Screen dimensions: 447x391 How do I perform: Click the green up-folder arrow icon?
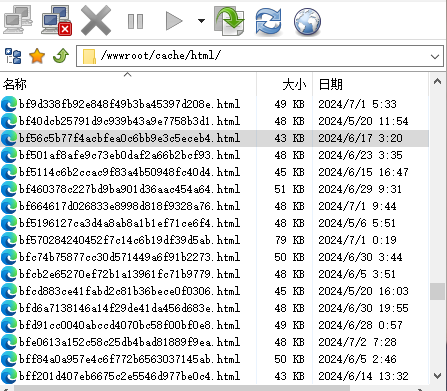(x=61, y=56)
